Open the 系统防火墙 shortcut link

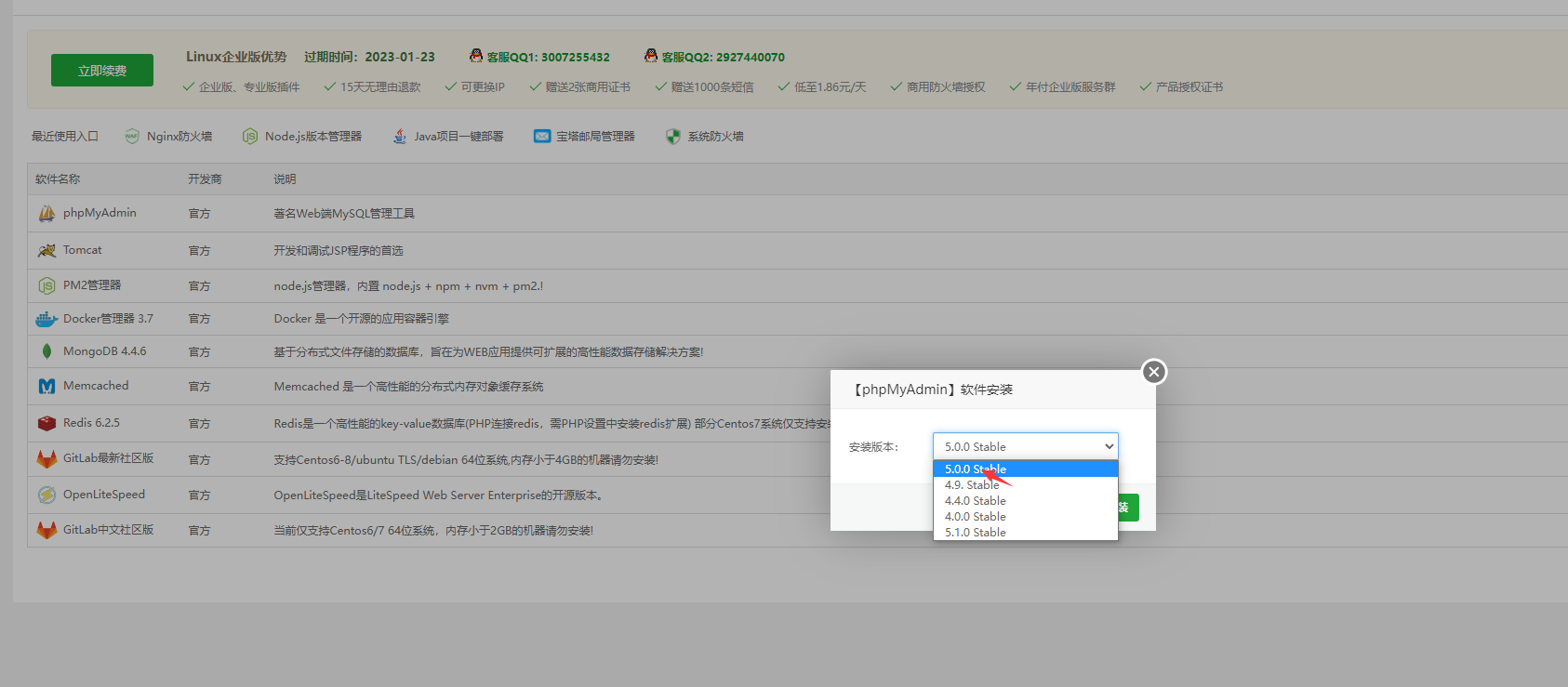click(x=716, y=137)
